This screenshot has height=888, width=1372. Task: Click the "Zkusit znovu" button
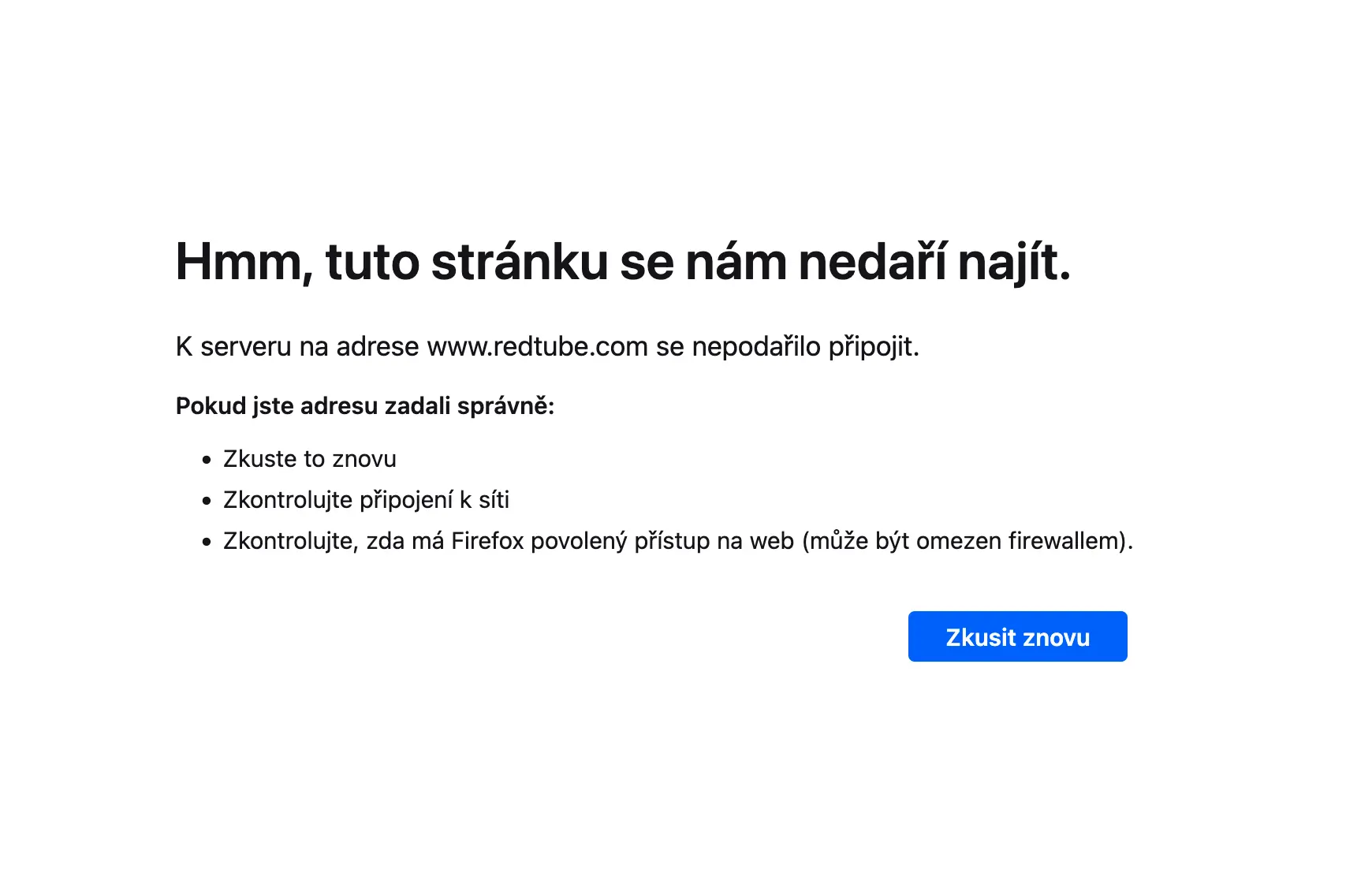pyautogui.click(x=1017, y=636)
